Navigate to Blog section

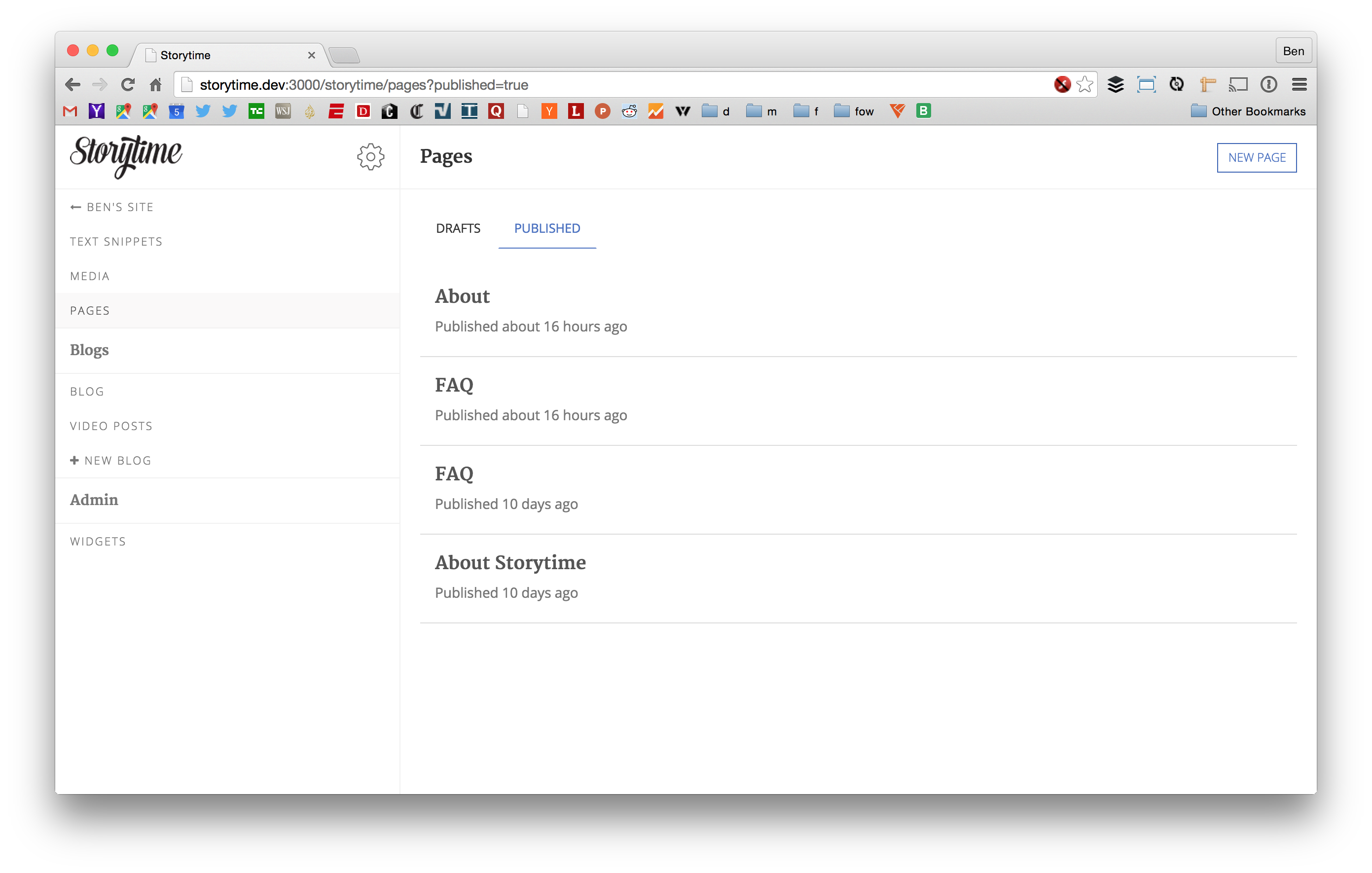pyautogui.click(x=87, y=391)
